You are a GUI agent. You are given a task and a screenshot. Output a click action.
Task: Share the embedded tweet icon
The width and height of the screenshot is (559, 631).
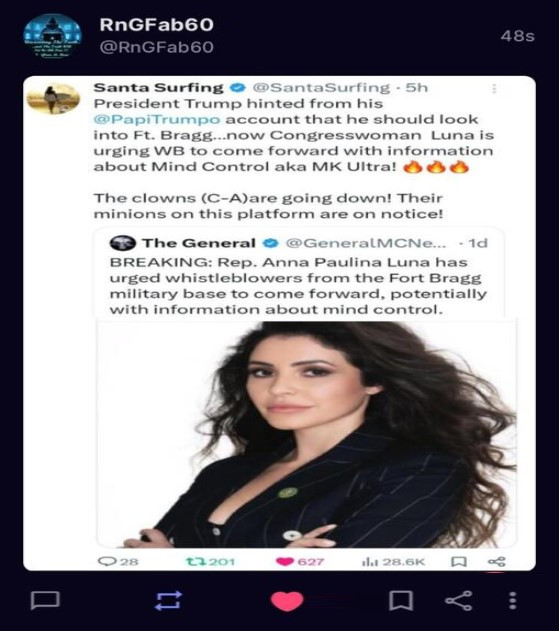[x=496, y=561]
